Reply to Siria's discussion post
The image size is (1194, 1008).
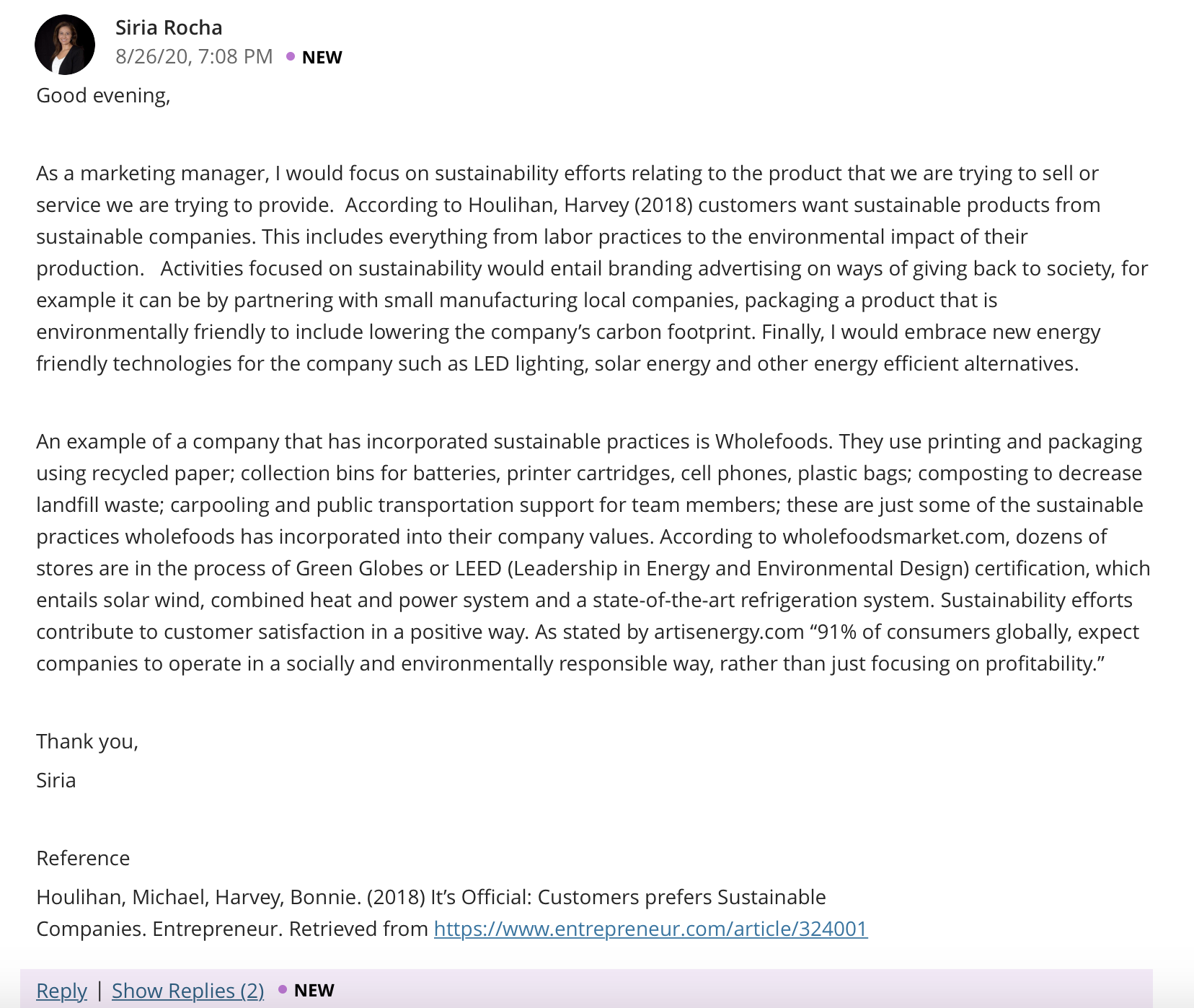tap(61, 990)
